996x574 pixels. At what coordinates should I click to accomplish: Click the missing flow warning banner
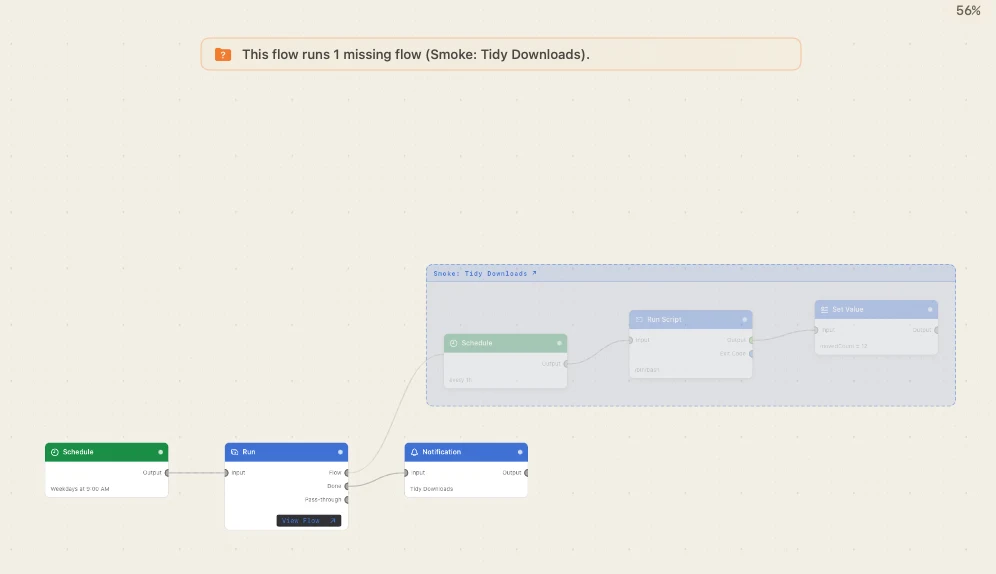[501, 54]
